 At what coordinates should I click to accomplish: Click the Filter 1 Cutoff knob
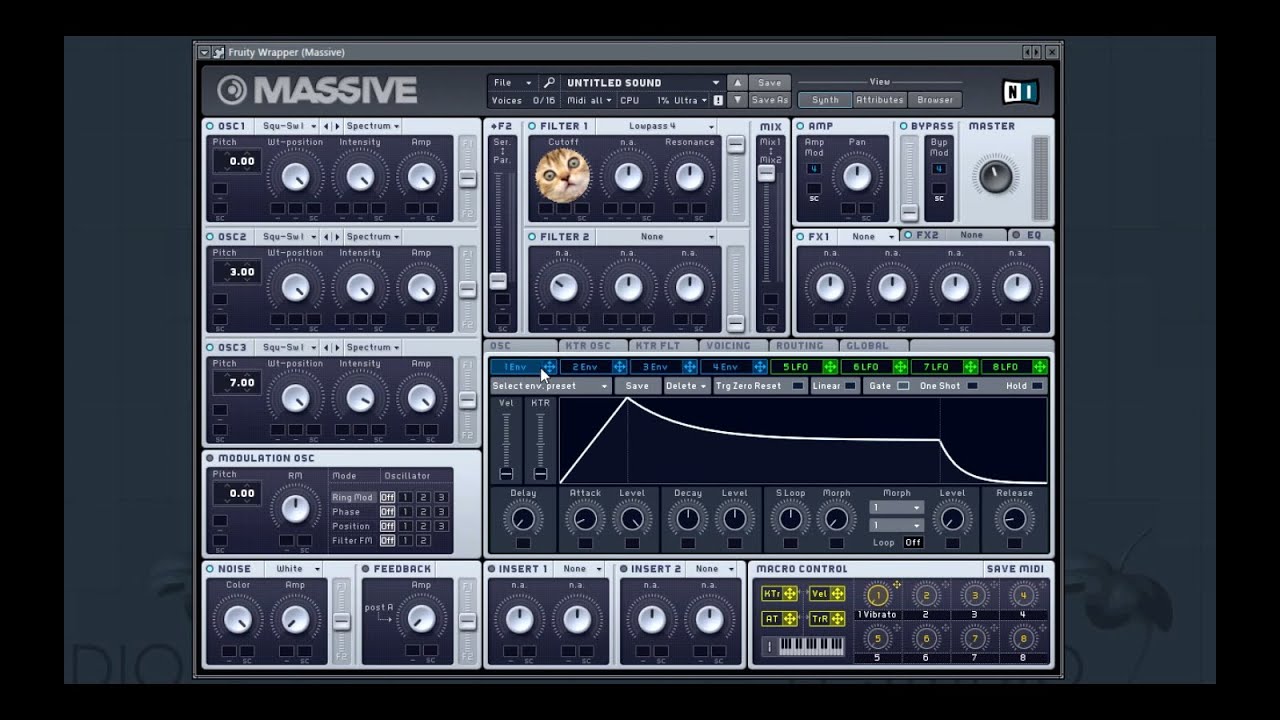(x=562, y=176)
